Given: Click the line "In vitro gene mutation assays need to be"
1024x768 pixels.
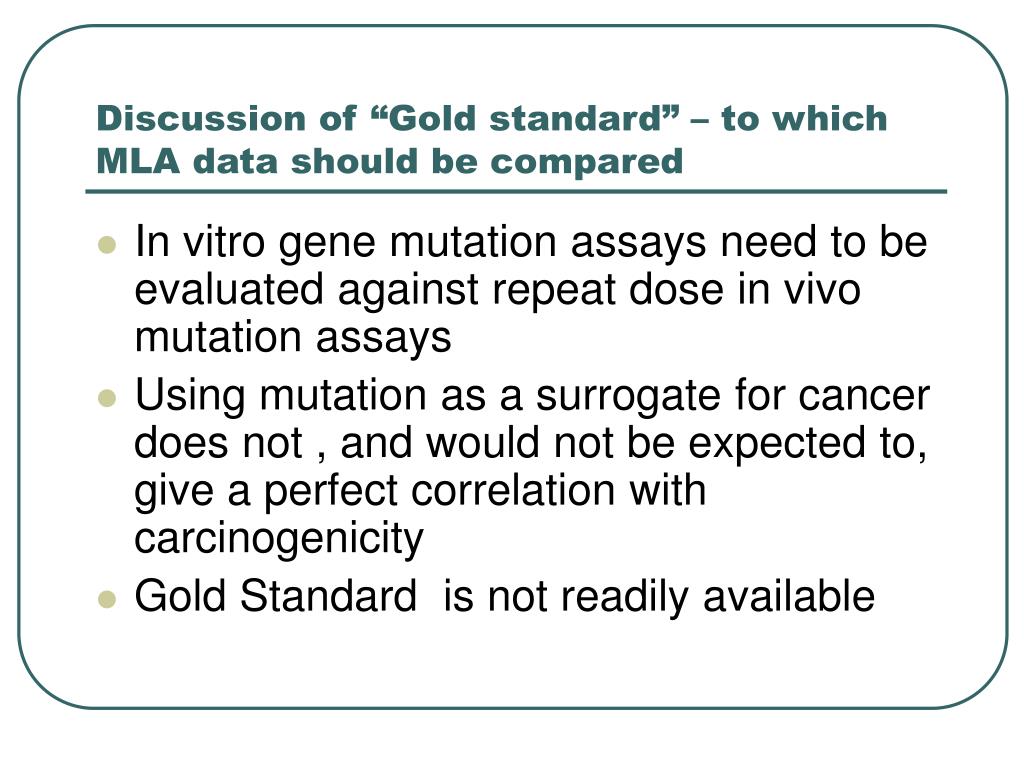Looking at the screenshot, I should [x=531, y=243].
